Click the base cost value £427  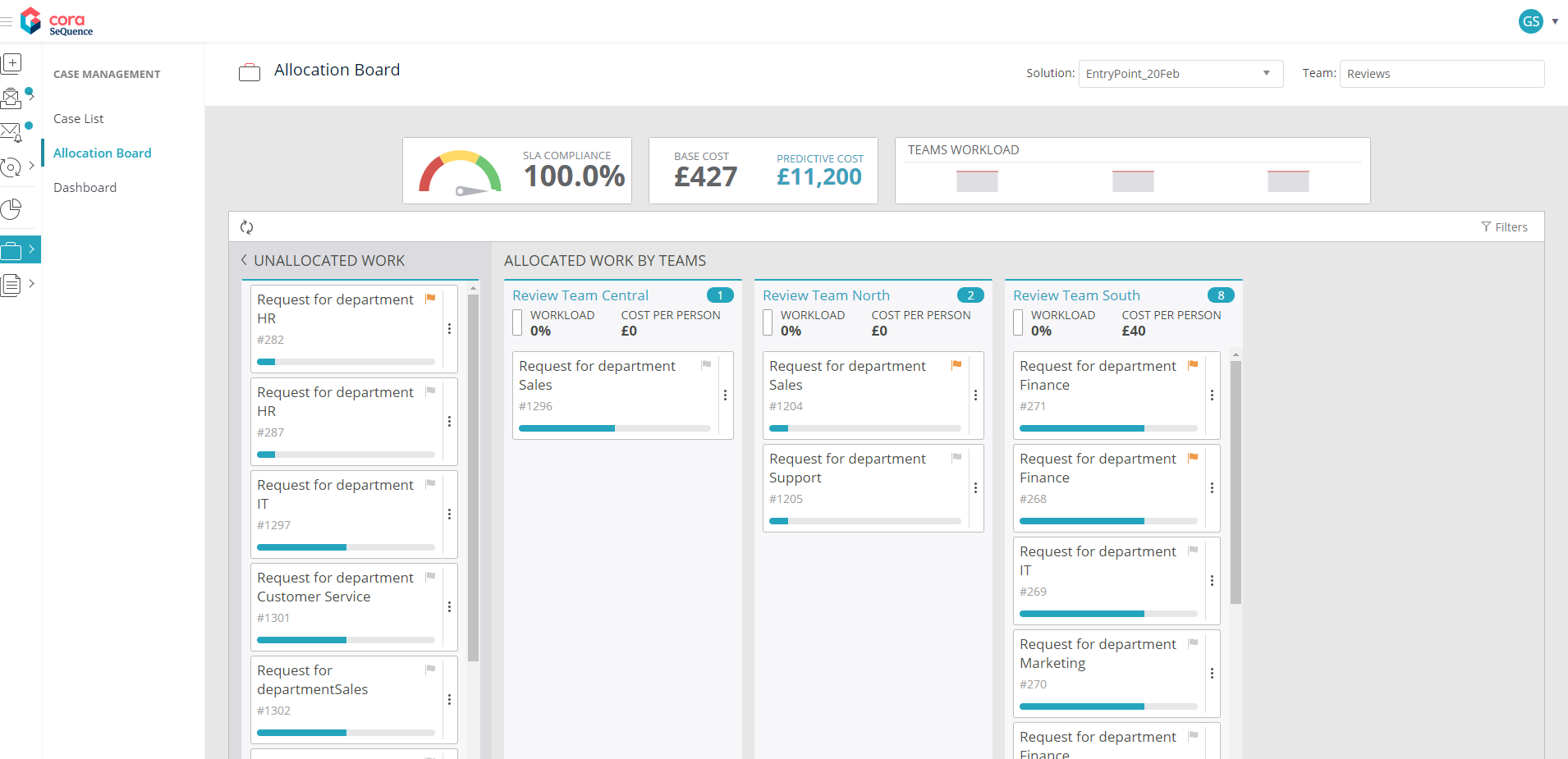(706, 177)
